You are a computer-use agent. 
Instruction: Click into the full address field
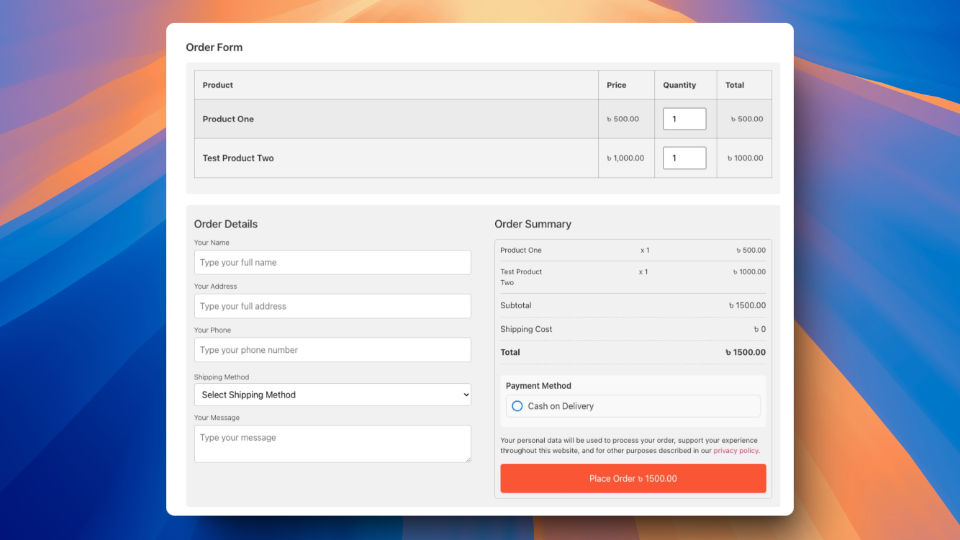[x=332, y=307]
